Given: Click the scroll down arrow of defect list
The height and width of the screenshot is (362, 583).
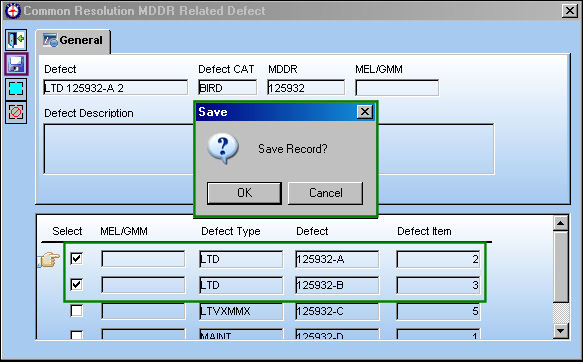Looking at the screenshot, I should point(560,330).
